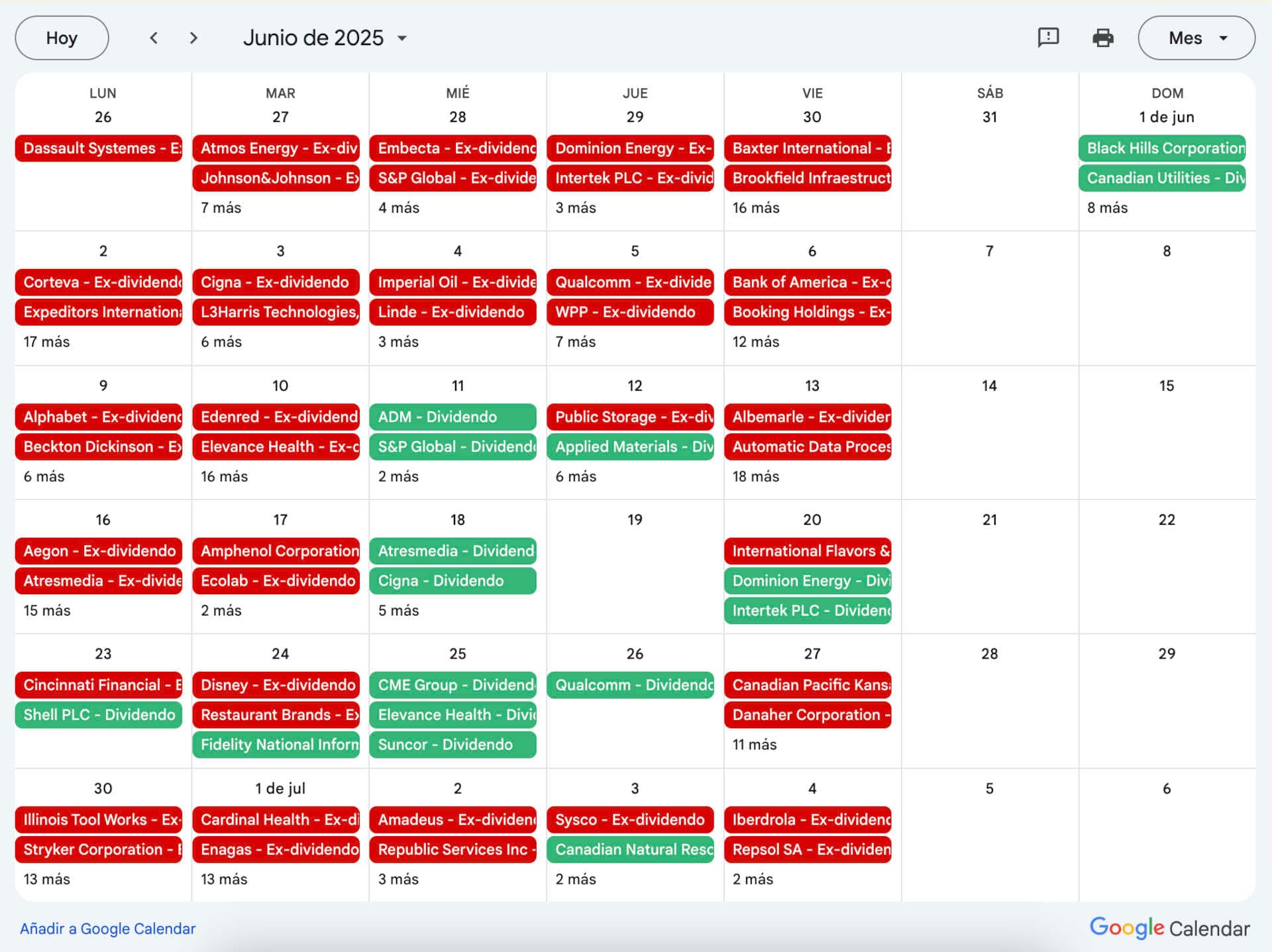
Task: Open Cincinnati Financial event
Action: click(99, 685)
